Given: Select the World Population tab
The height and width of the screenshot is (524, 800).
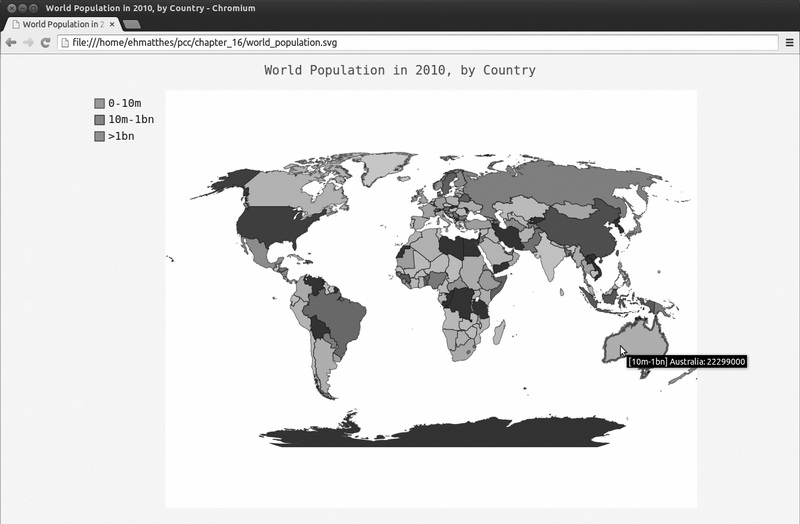Looking at the screenshot, I should pos(61,24).
